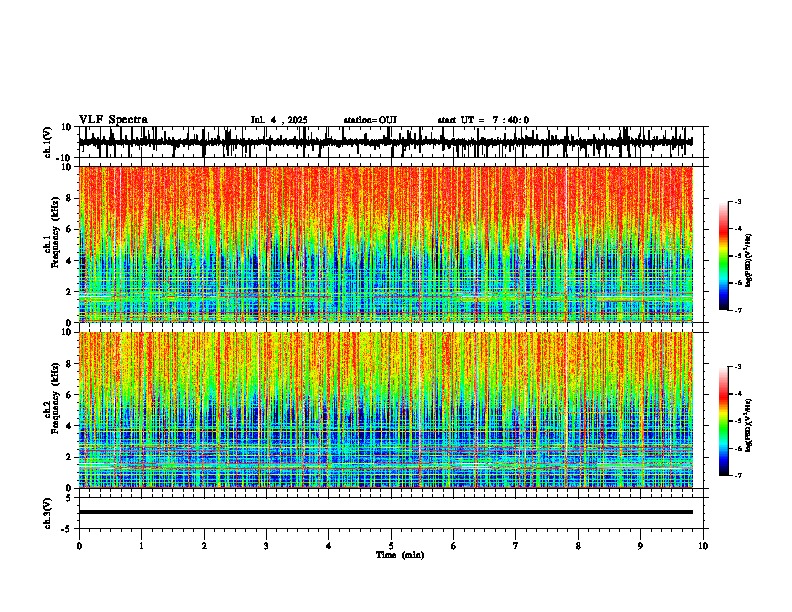792x612 pixels.
Task: Click the "4" time axis tick label
Action: click(329, 546)
